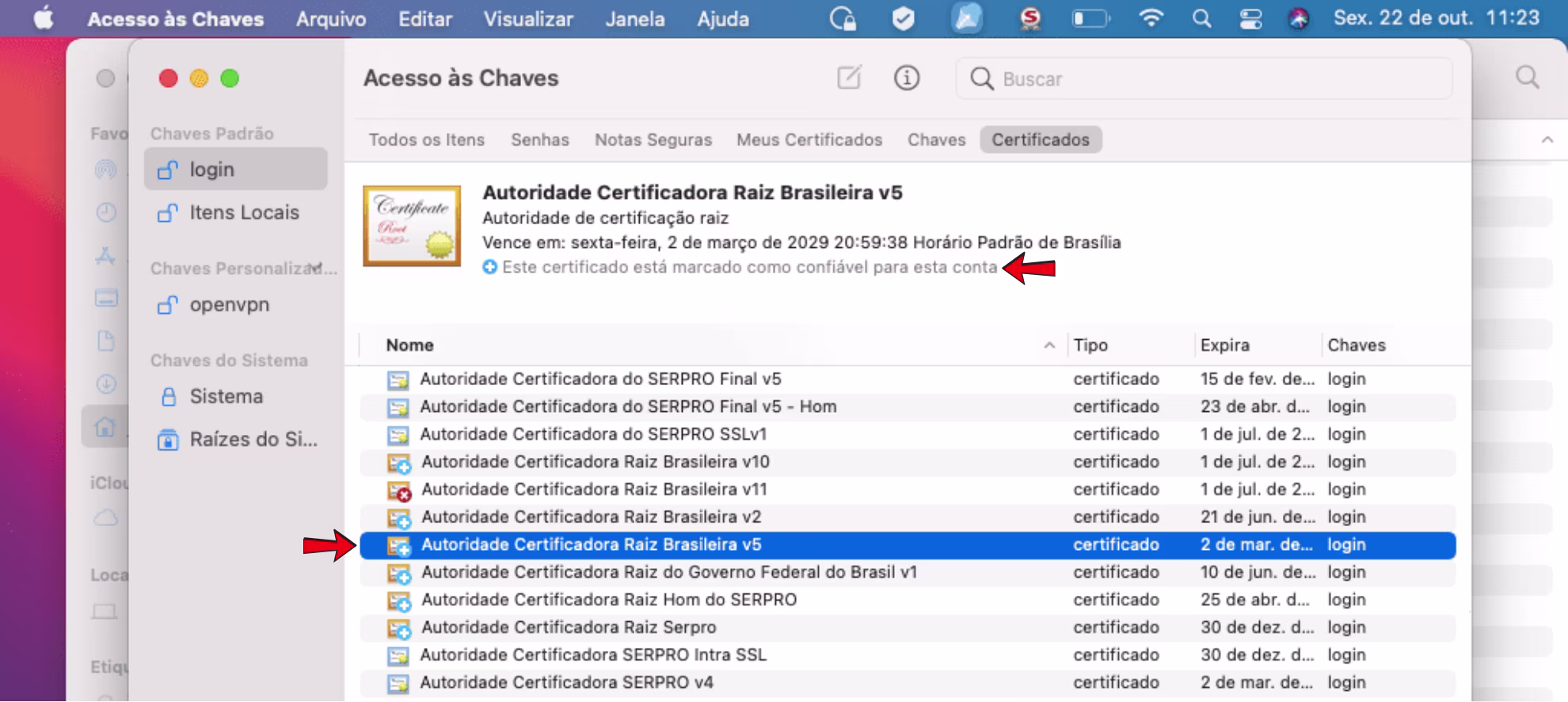Image resolution: width=1568 pixels, height=702 pixels.
Task: Select the login keychain in sidebar
Action: coord(236,170)
